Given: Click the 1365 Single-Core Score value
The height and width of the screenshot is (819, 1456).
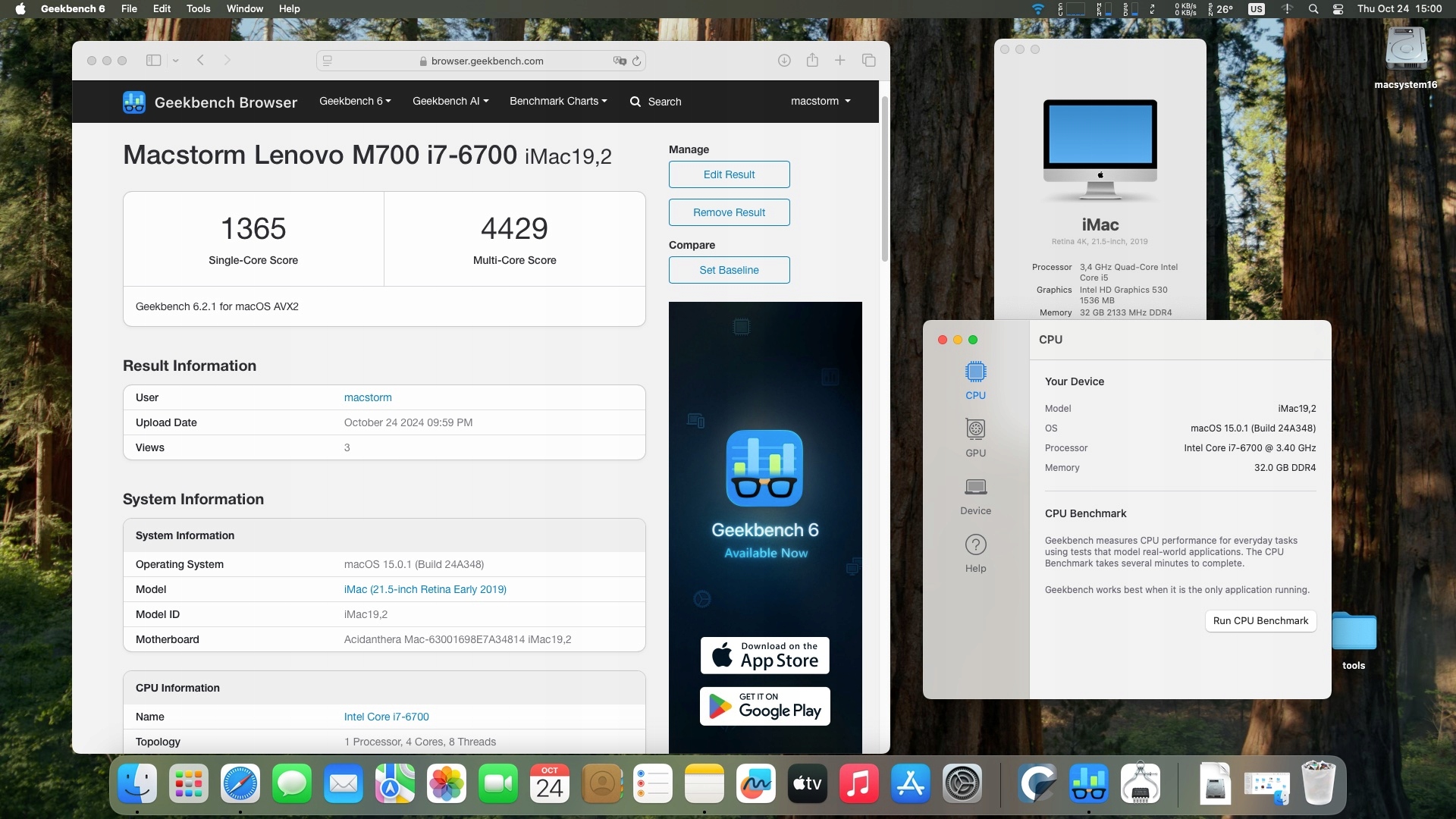Looking at the screenshot, I should click(x=253, y=228).
